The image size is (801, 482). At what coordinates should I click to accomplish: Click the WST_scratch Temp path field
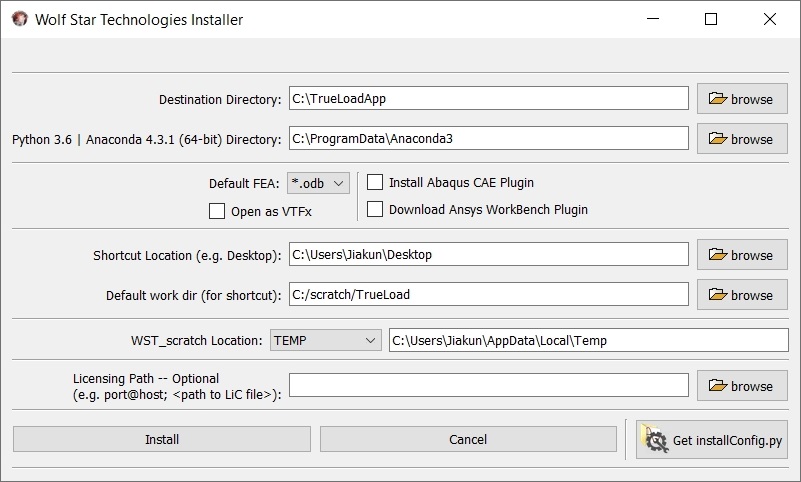coord(588,340)
